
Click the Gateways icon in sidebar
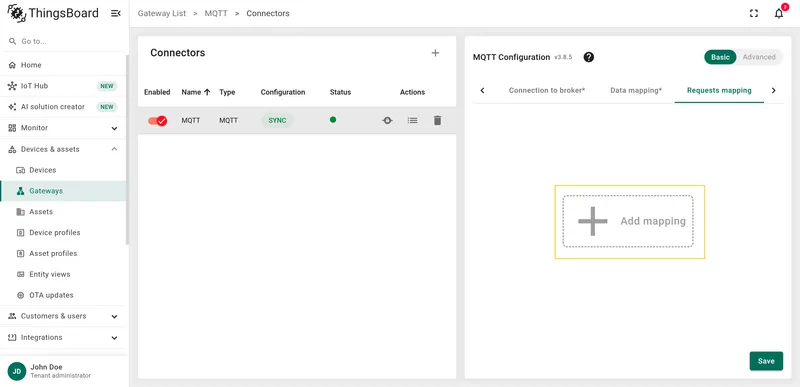[21, 191]
